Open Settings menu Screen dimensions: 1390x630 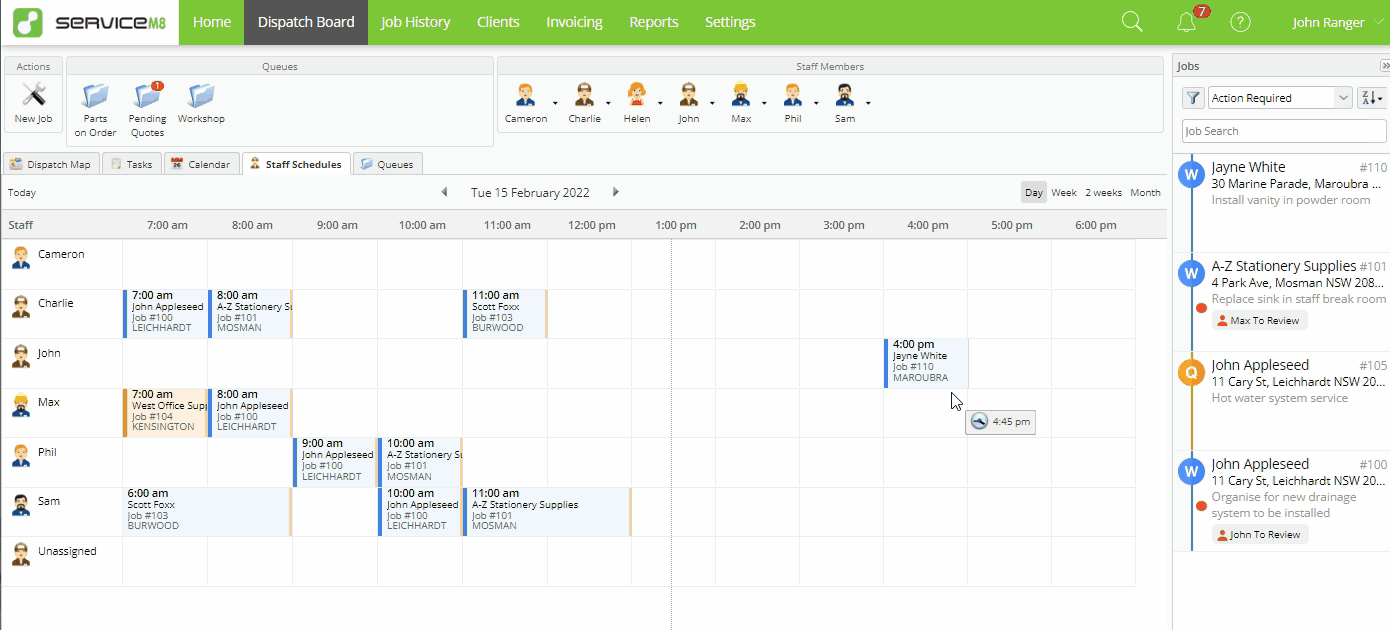[x=730, y=22]
